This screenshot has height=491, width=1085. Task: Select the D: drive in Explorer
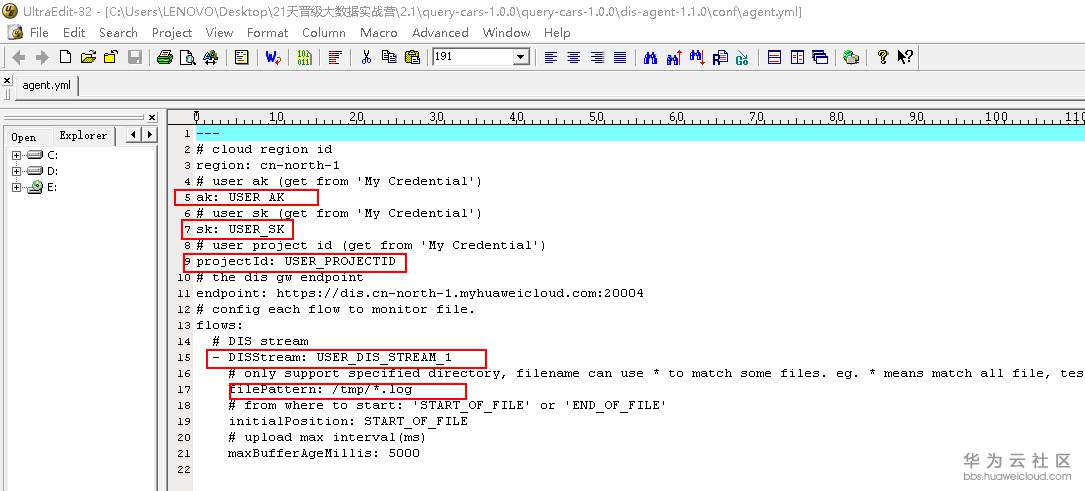click(x=53, y=171)
